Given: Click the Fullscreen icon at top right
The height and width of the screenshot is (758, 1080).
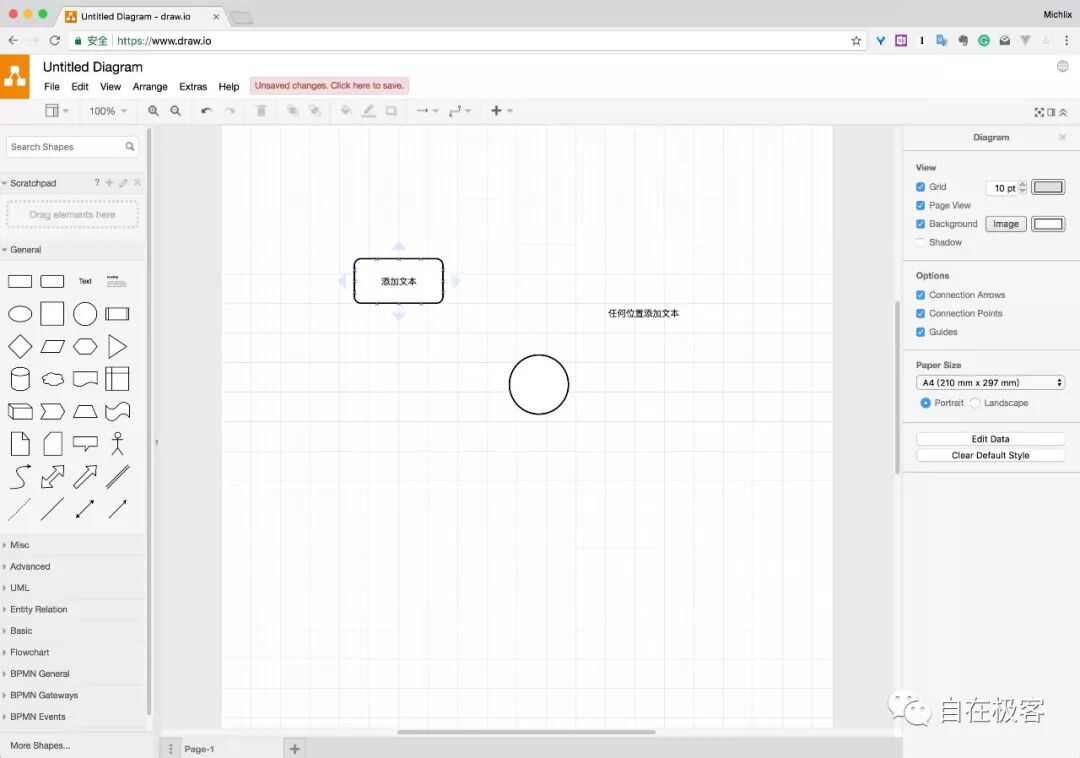Looking at the screenshot, I should point(1039,112).
